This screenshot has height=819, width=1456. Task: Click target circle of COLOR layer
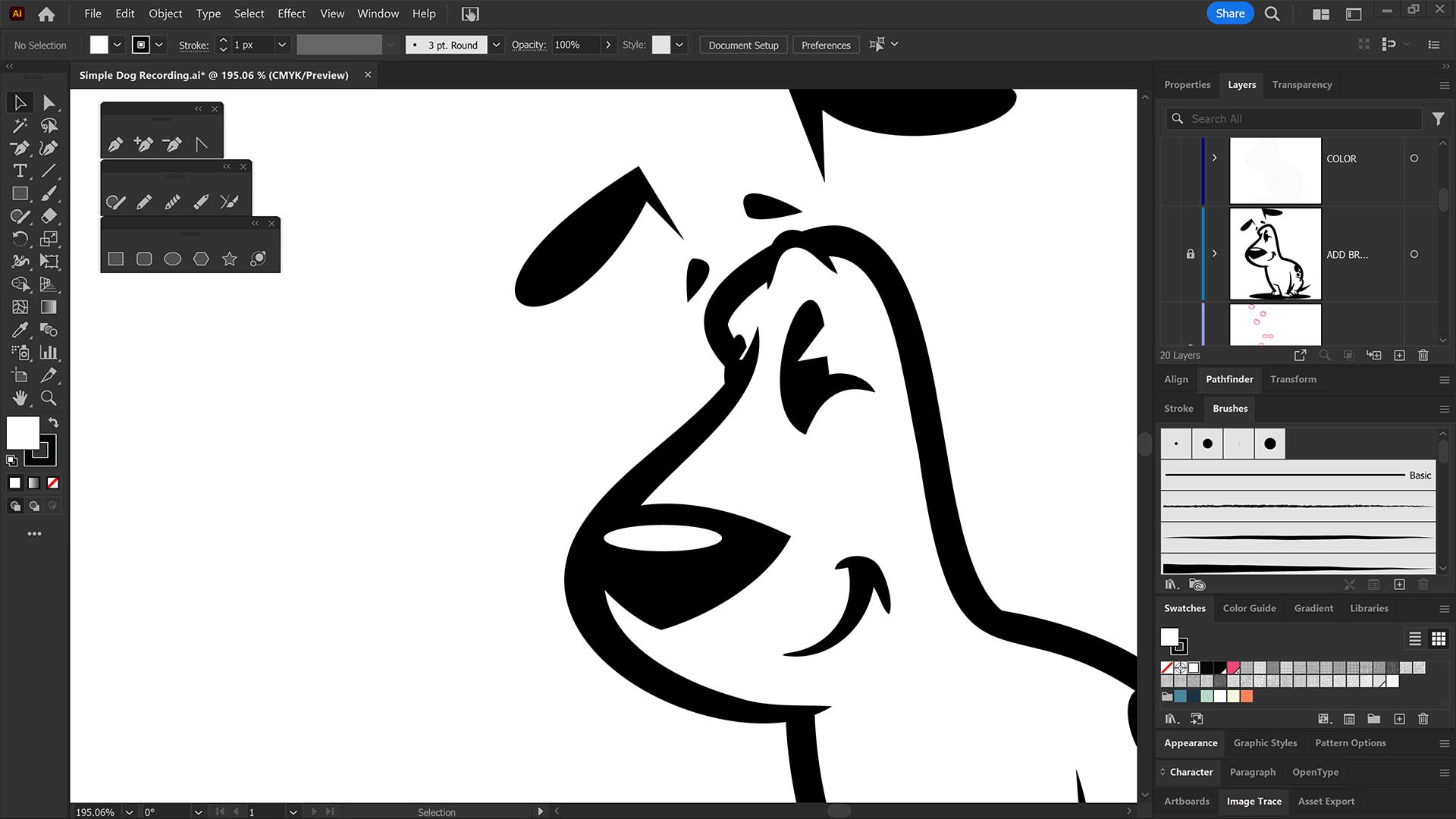point(1414,158)
